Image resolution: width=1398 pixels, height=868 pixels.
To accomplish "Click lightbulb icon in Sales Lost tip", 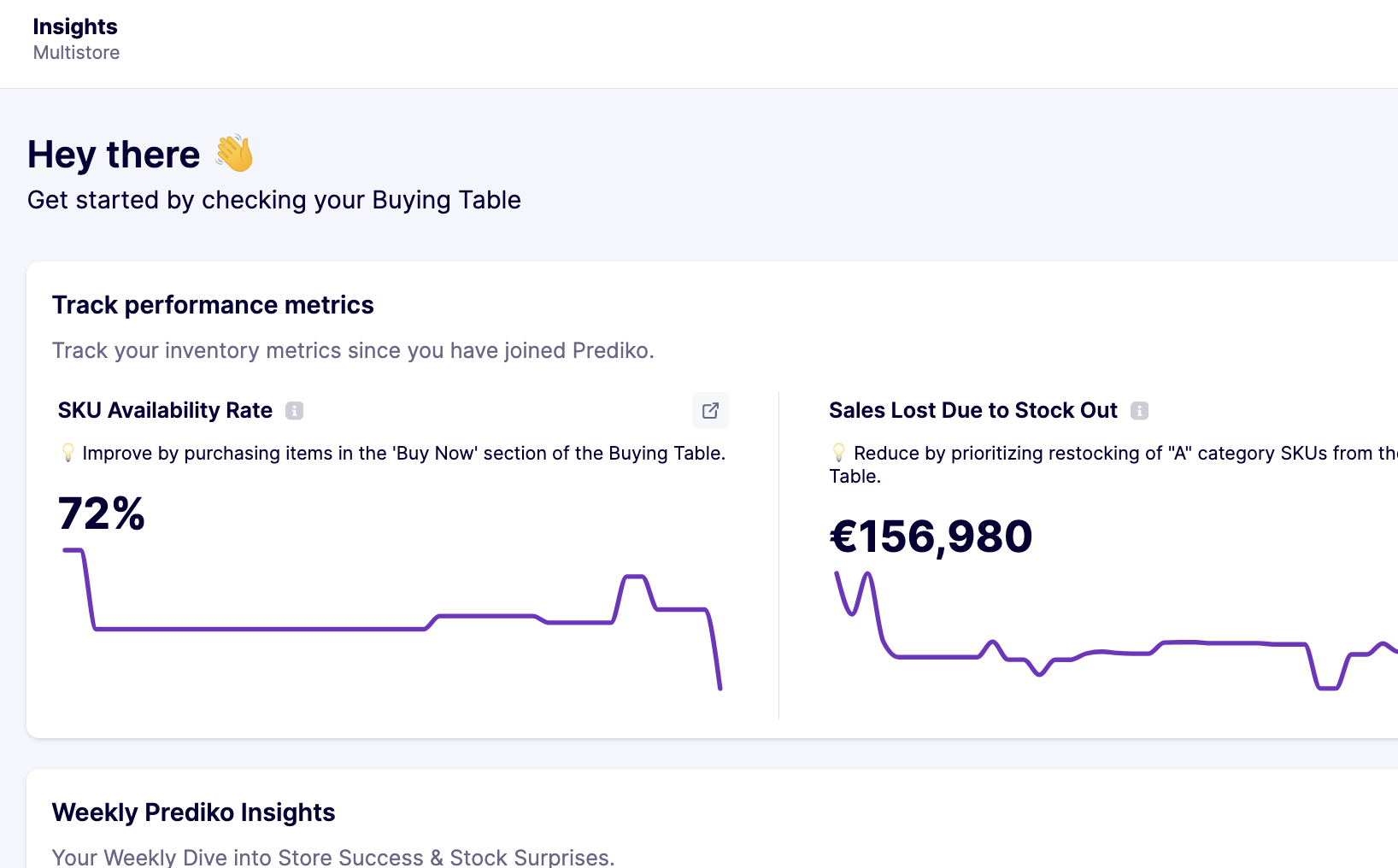I will tap(839, 453).
